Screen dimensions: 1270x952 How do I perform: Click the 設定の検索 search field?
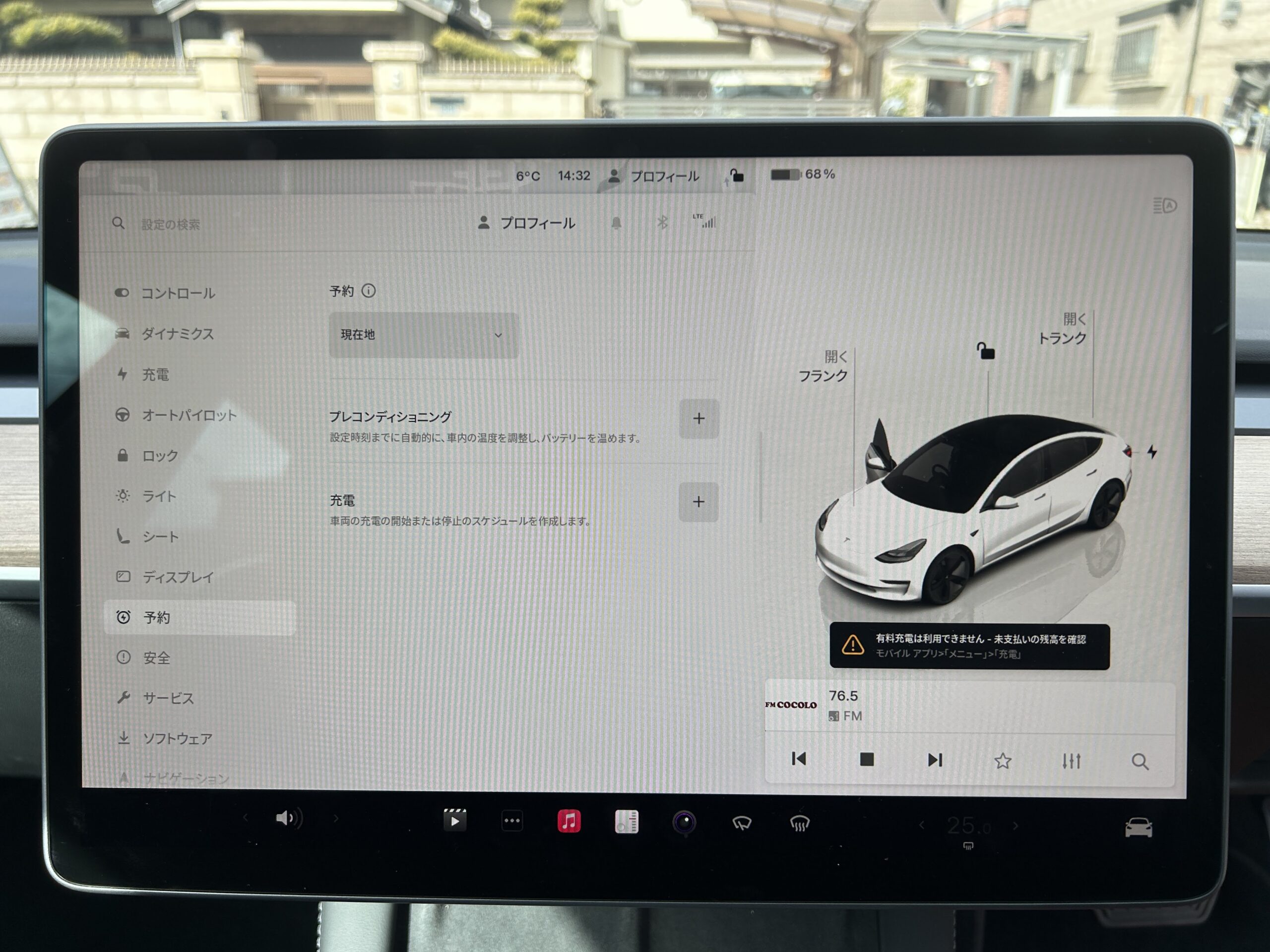click(x=171, y=225)
